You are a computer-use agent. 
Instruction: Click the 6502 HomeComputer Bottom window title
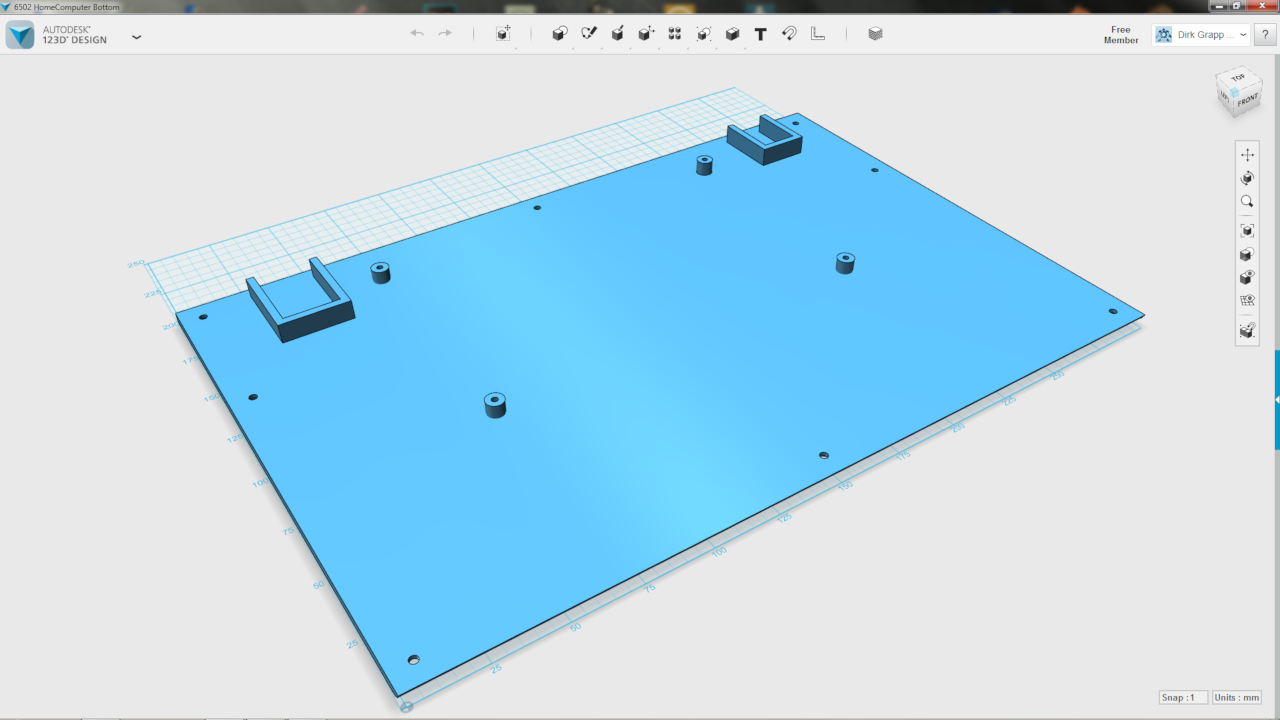pos(66,7)
